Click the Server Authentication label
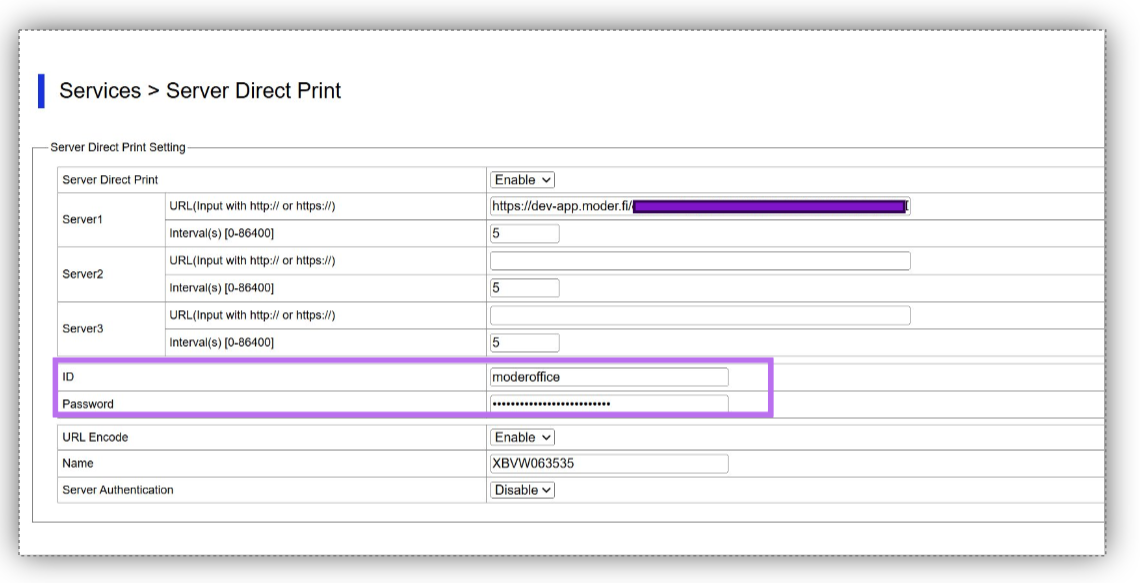 [x=118, y=490]
